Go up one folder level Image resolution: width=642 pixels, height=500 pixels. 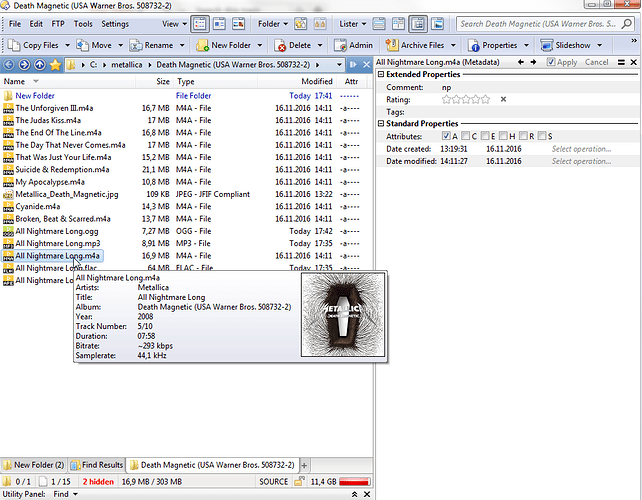click(40, 65)
